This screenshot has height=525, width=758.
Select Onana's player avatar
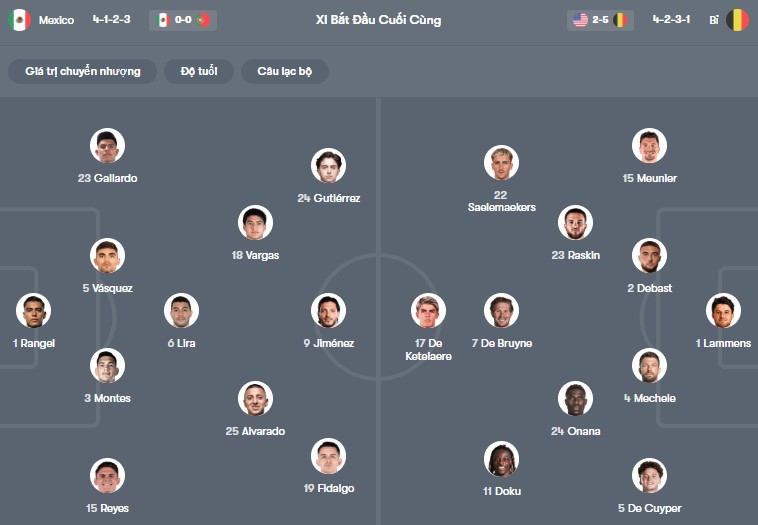click(x=575, y=399)
